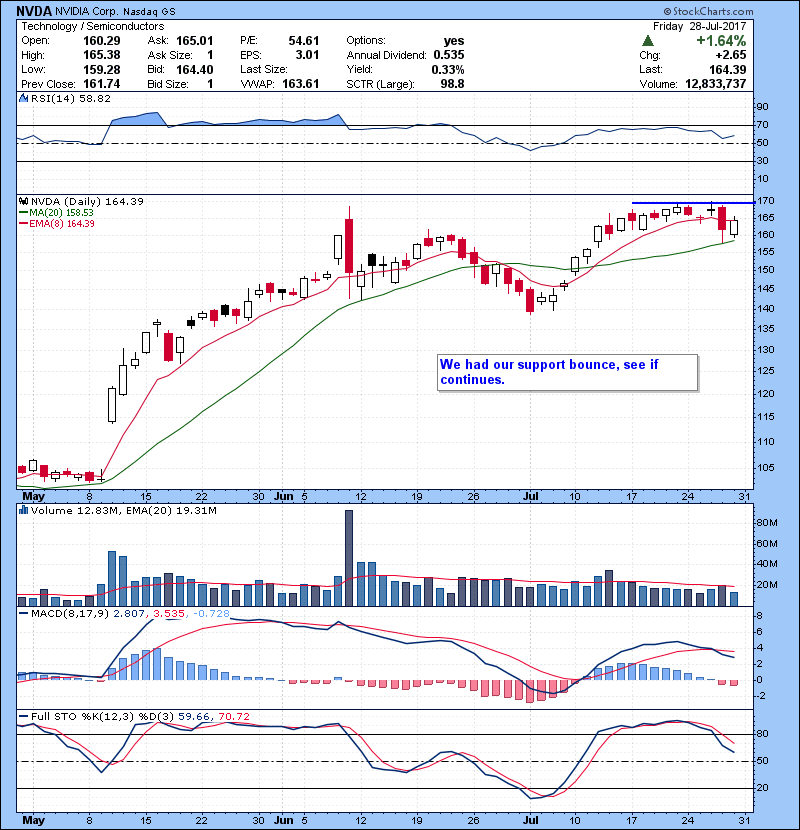The height and width of the screenshot is (830, 800).
Task: Select the Low value 159.28
Action: pos(102,69)
